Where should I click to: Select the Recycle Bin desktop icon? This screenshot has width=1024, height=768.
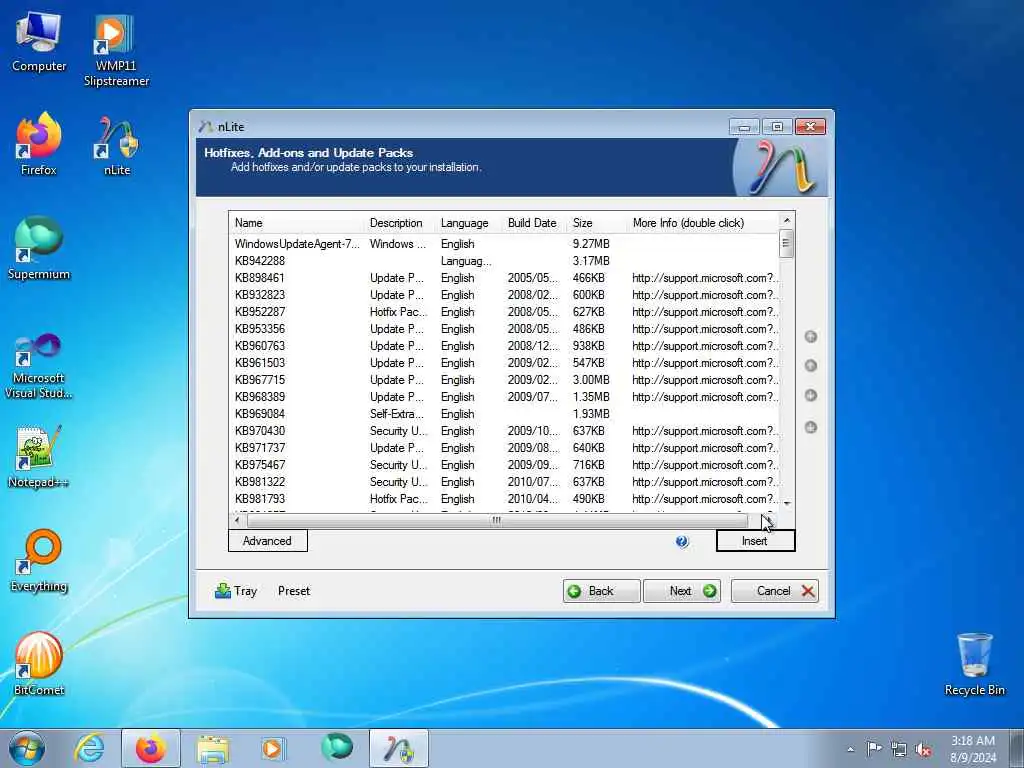[x=974, y=664]
